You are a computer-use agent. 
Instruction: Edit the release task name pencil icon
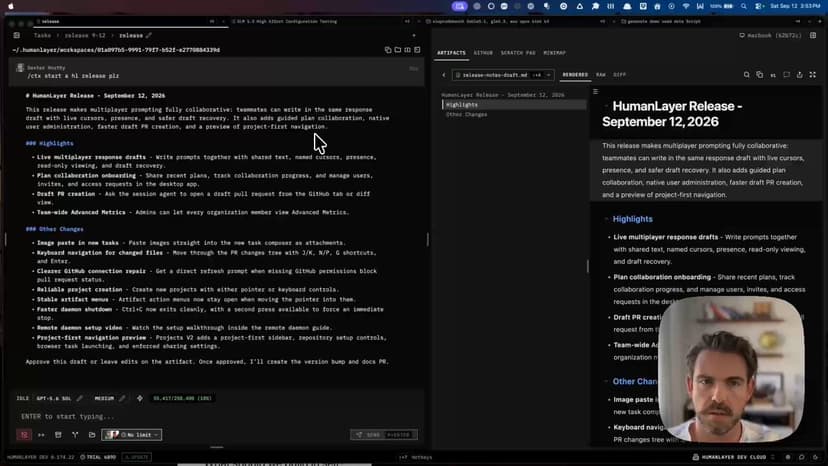[149, 35]
